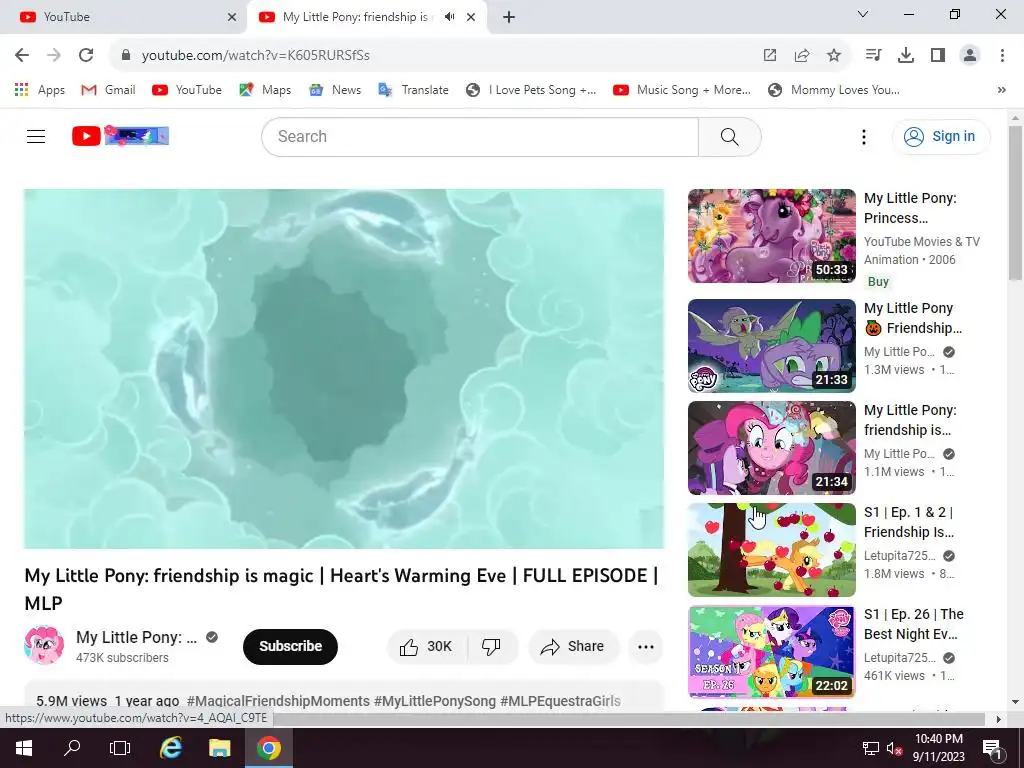Open S1 Ep. 1 & 2 Applejack thumbnail
1024x768 pixels.
[772, 550]
